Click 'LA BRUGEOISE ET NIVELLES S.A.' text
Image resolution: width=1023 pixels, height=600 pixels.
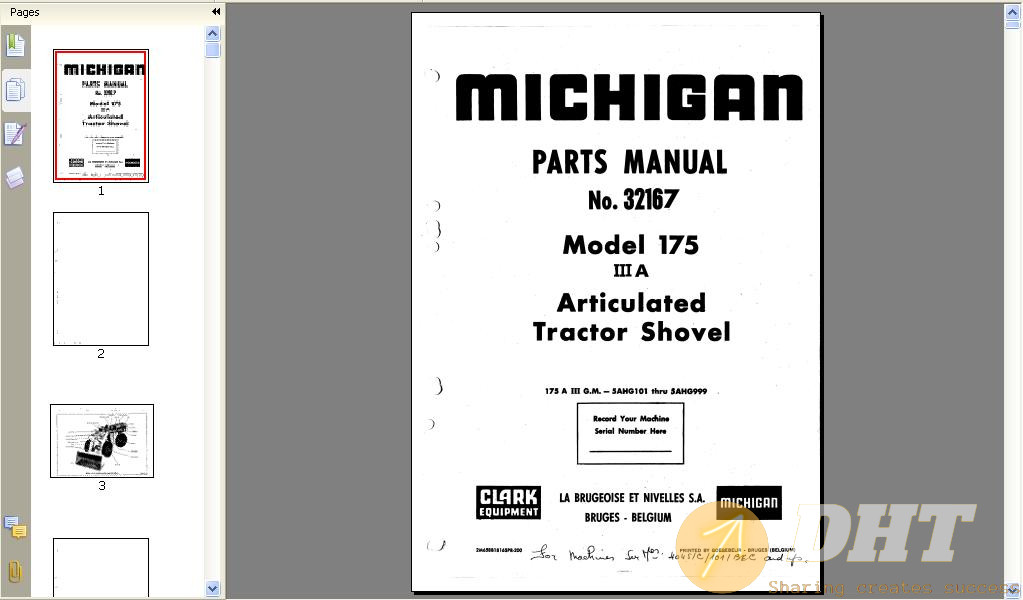tap(632, 498)
